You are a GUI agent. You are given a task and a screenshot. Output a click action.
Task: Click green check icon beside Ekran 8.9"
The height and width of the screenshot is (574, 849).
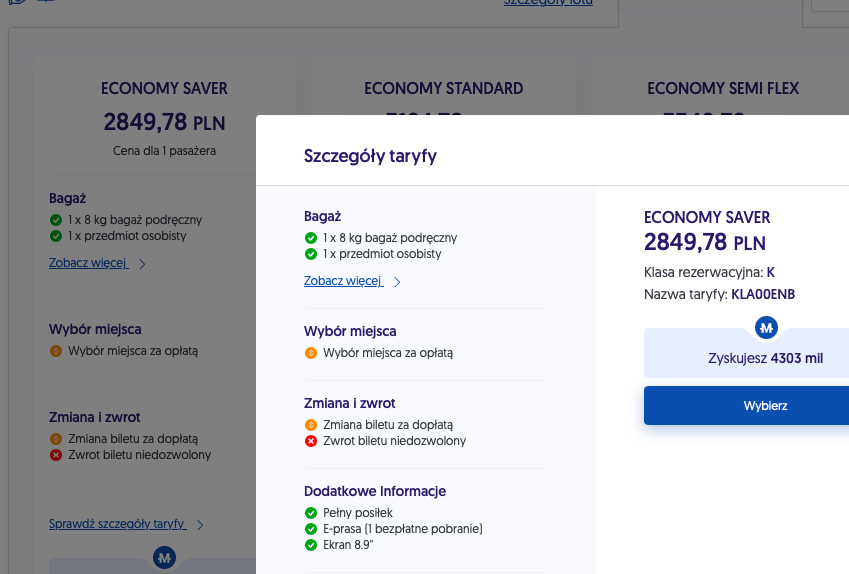[x=311, y=545]
